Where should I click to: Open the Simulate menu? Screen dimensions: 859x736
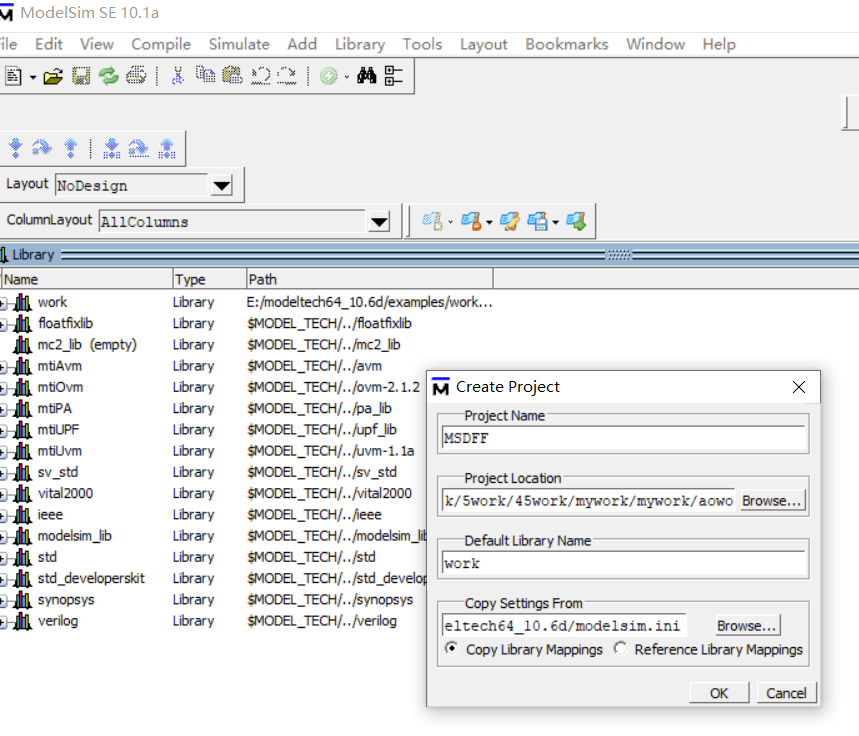click(x=239, y=44)
